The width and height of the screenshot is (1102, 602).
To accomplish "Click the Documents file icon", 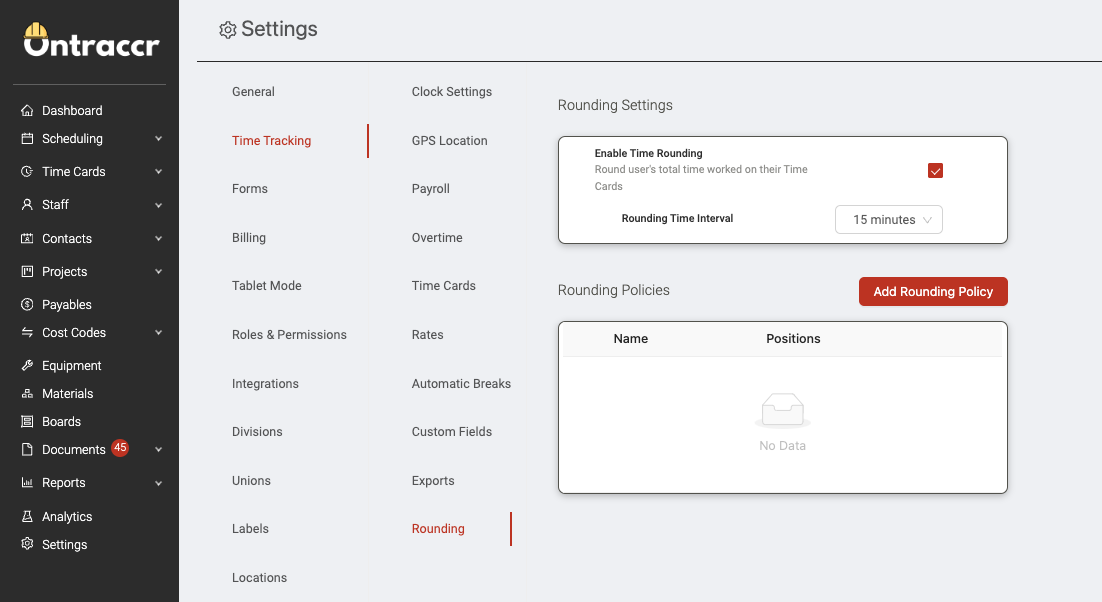I will tap(27, 450).
